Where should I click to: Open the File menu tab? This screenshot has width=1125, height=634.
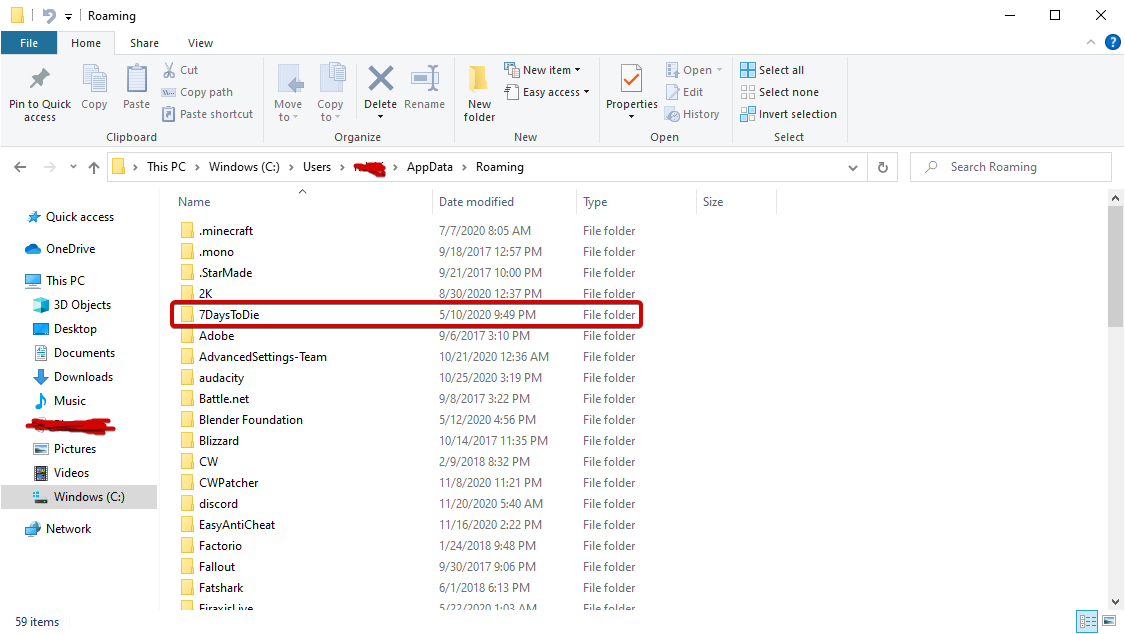[x=29, y=43]
